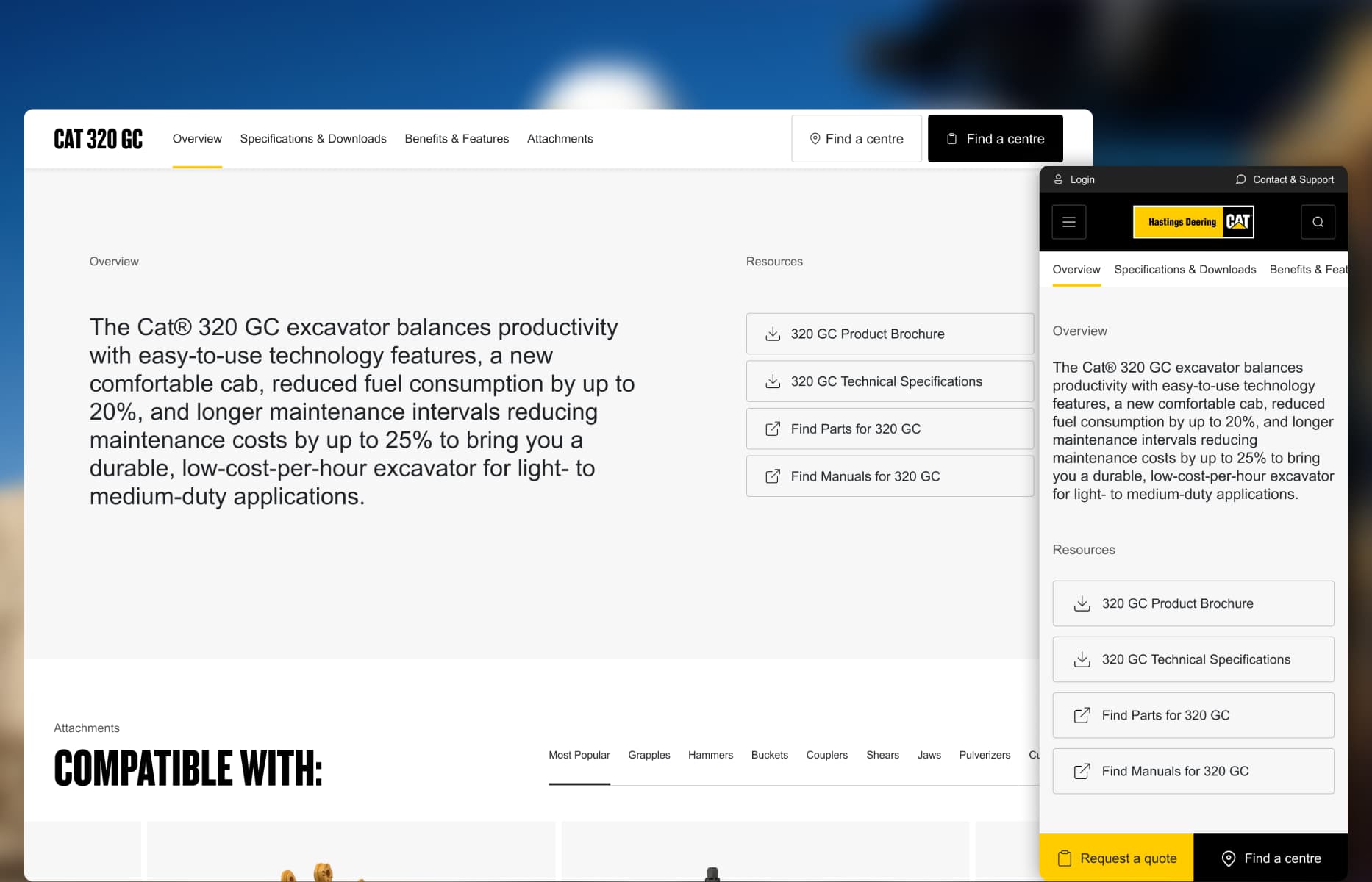Image resolution: width=1372 pixels, height=882 pixels.
Task: Click the Login user icon
Action: coord(1058,179)
